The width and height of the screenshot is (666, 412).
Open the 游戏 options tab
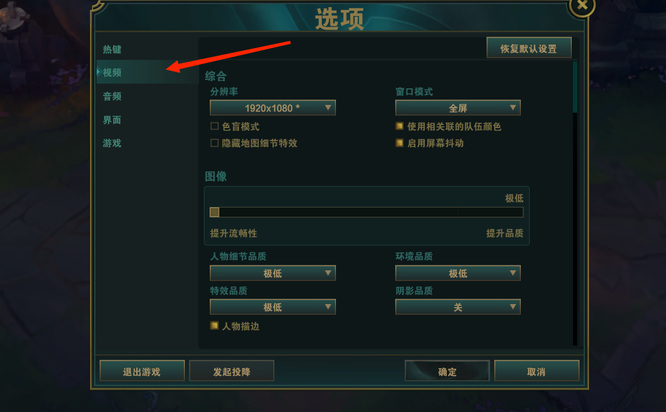point(112,143)
